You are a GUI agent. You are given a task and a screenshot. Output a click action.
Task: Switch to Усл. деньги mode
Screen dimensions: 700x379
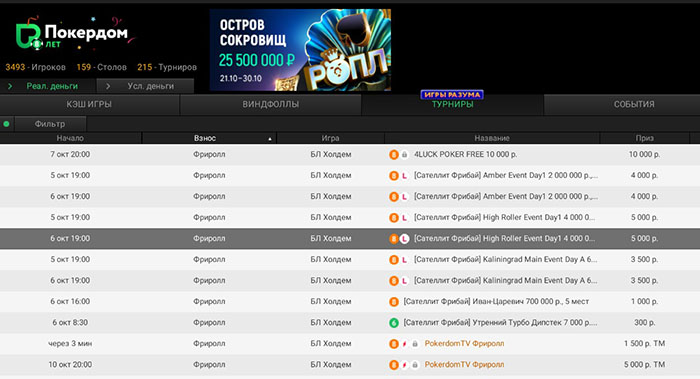146,86
